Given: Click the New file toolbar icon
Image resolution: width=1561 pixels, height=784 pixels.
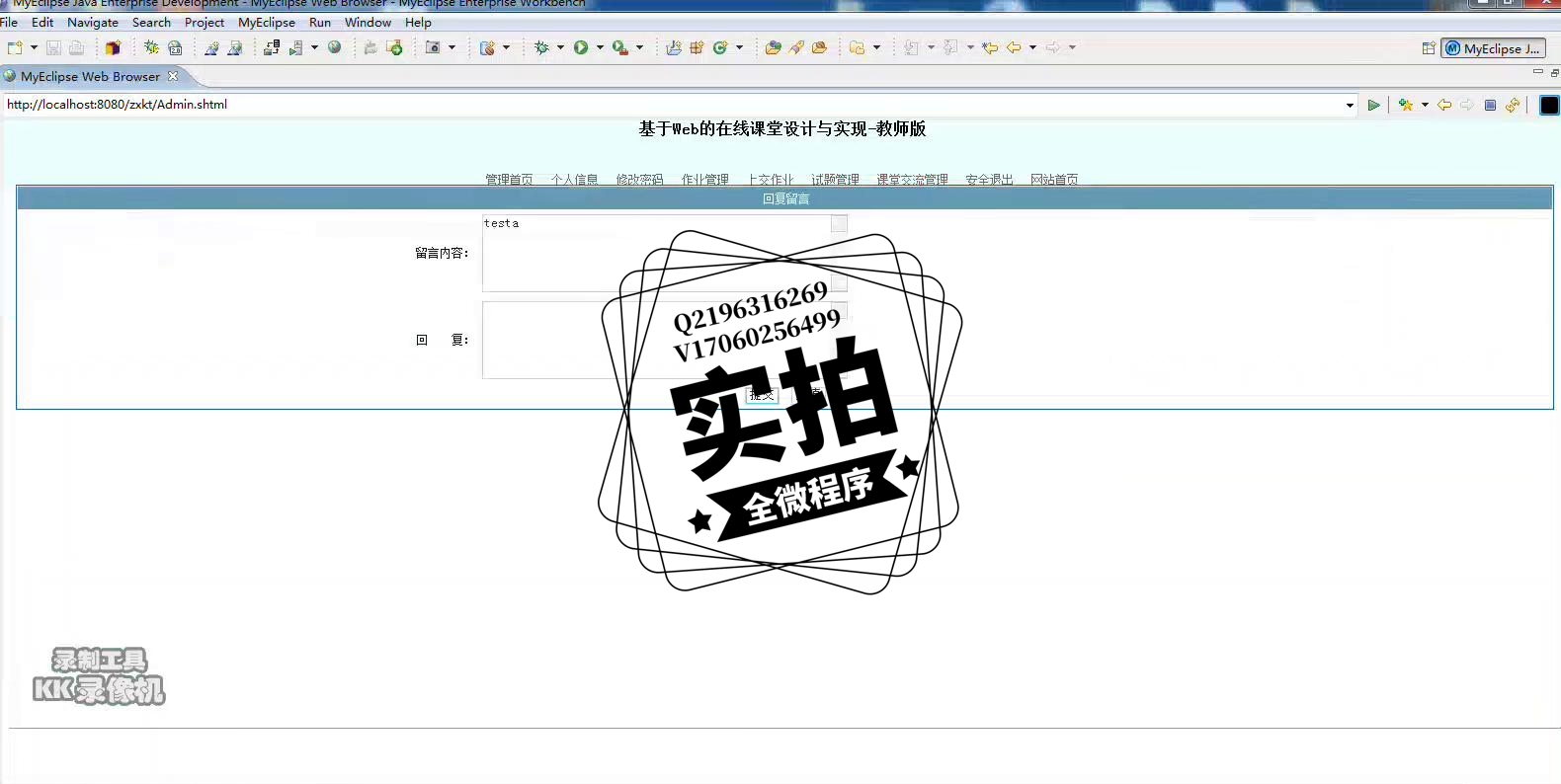Looking at the screenshot, I should click(x=15, y=47).
